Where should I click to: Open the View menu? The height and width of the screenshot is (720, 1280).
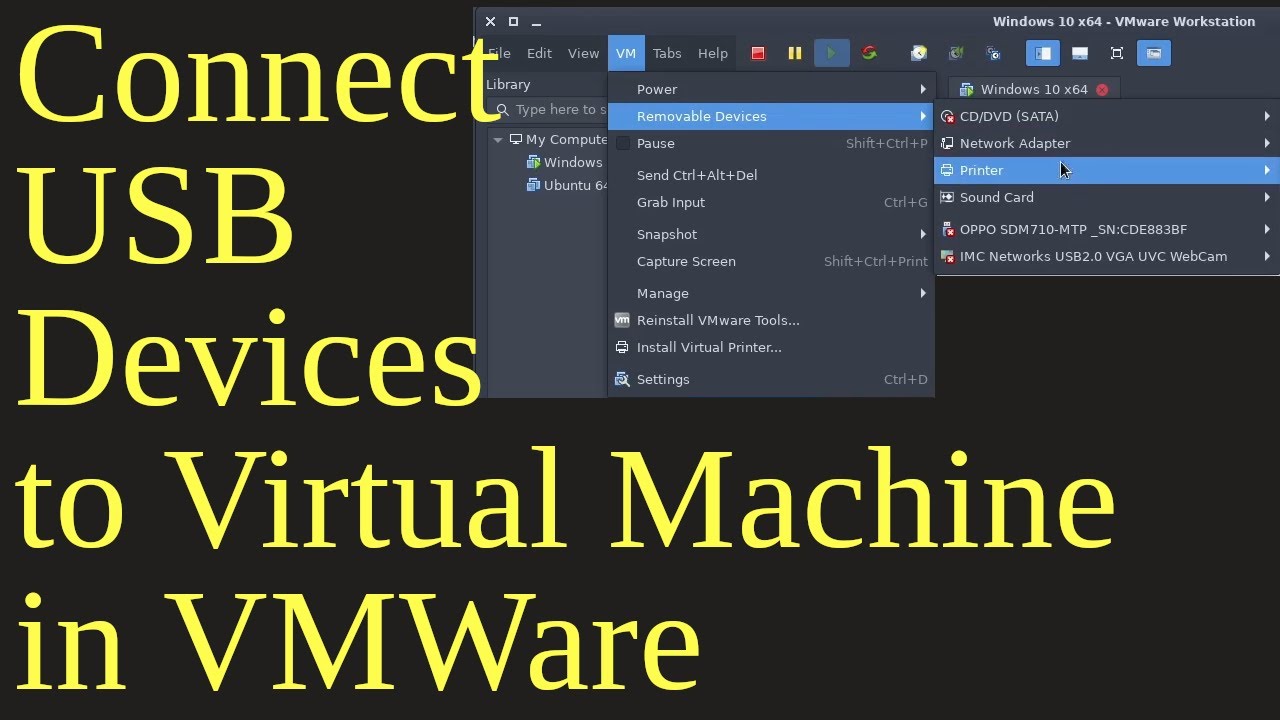click(583, 53)
